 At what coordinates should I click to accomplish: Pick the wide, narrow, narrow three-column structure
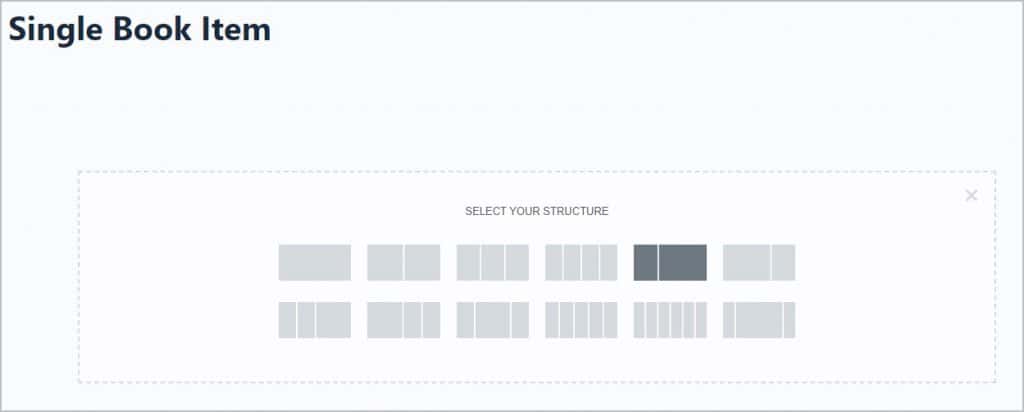(x=404, y=320)
